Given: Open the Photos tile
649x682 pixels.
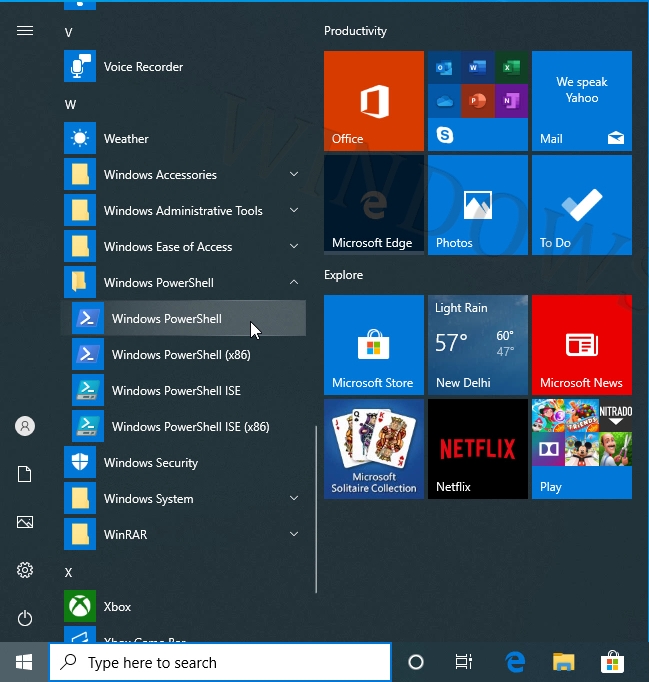Looking at the screenshot, I should pyautogui.click(x=478, y=205).
